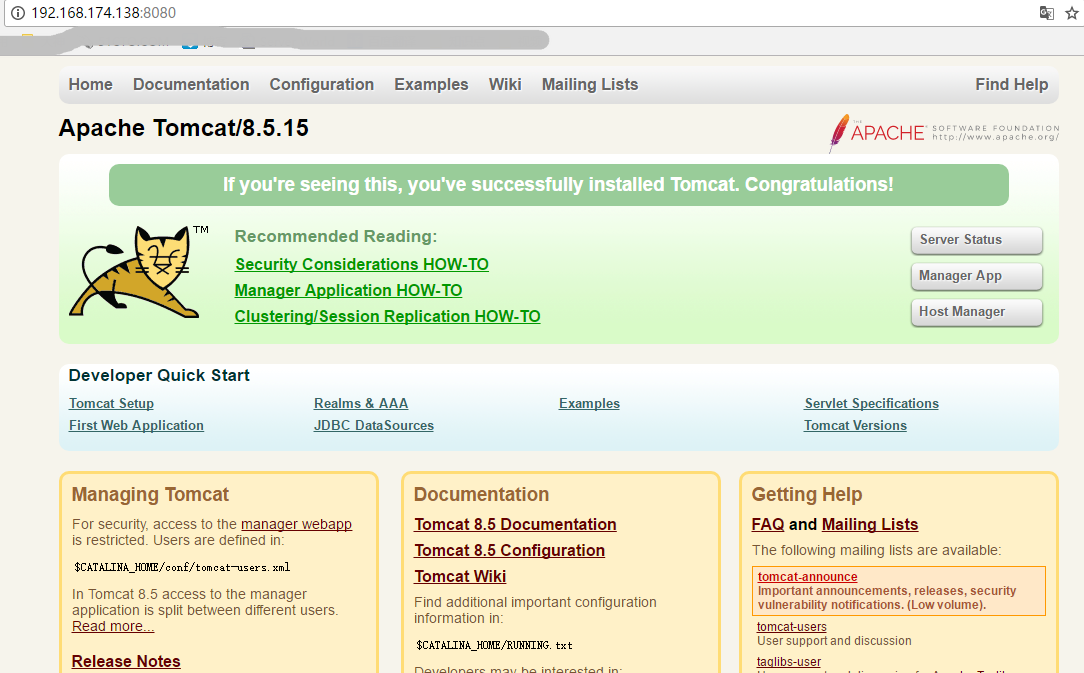
Task: Open the Release Notes link
Action: click(126, 661)
